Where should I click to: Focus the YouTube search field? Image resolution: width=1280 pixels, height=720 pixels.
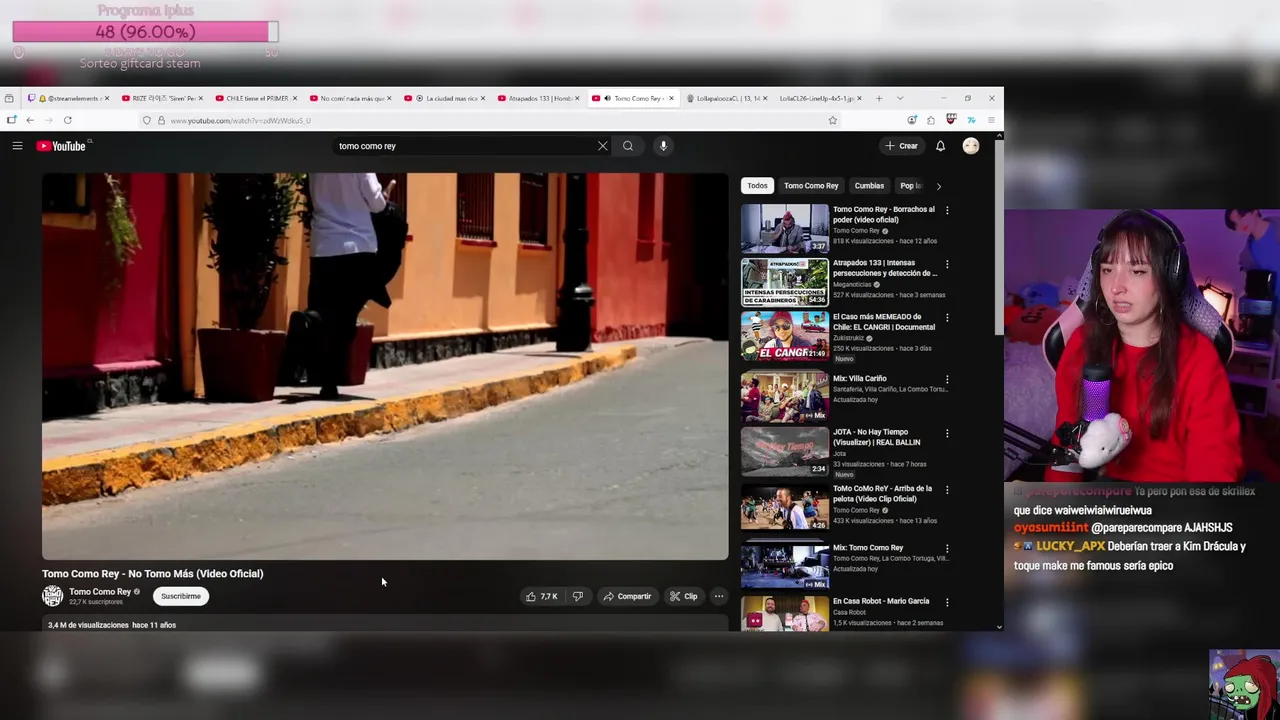(464, 146)
